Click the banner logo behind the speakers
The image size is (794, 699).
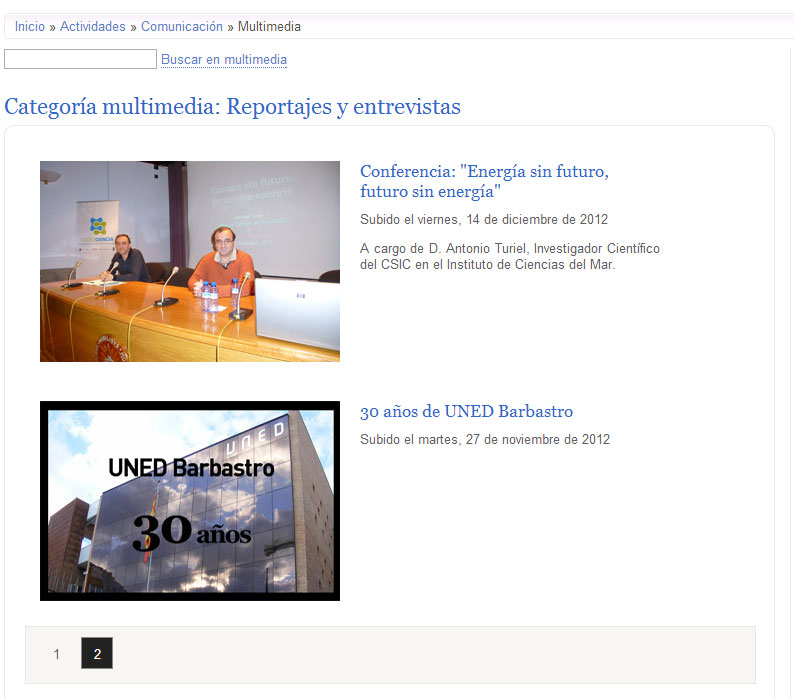(98, 228)
